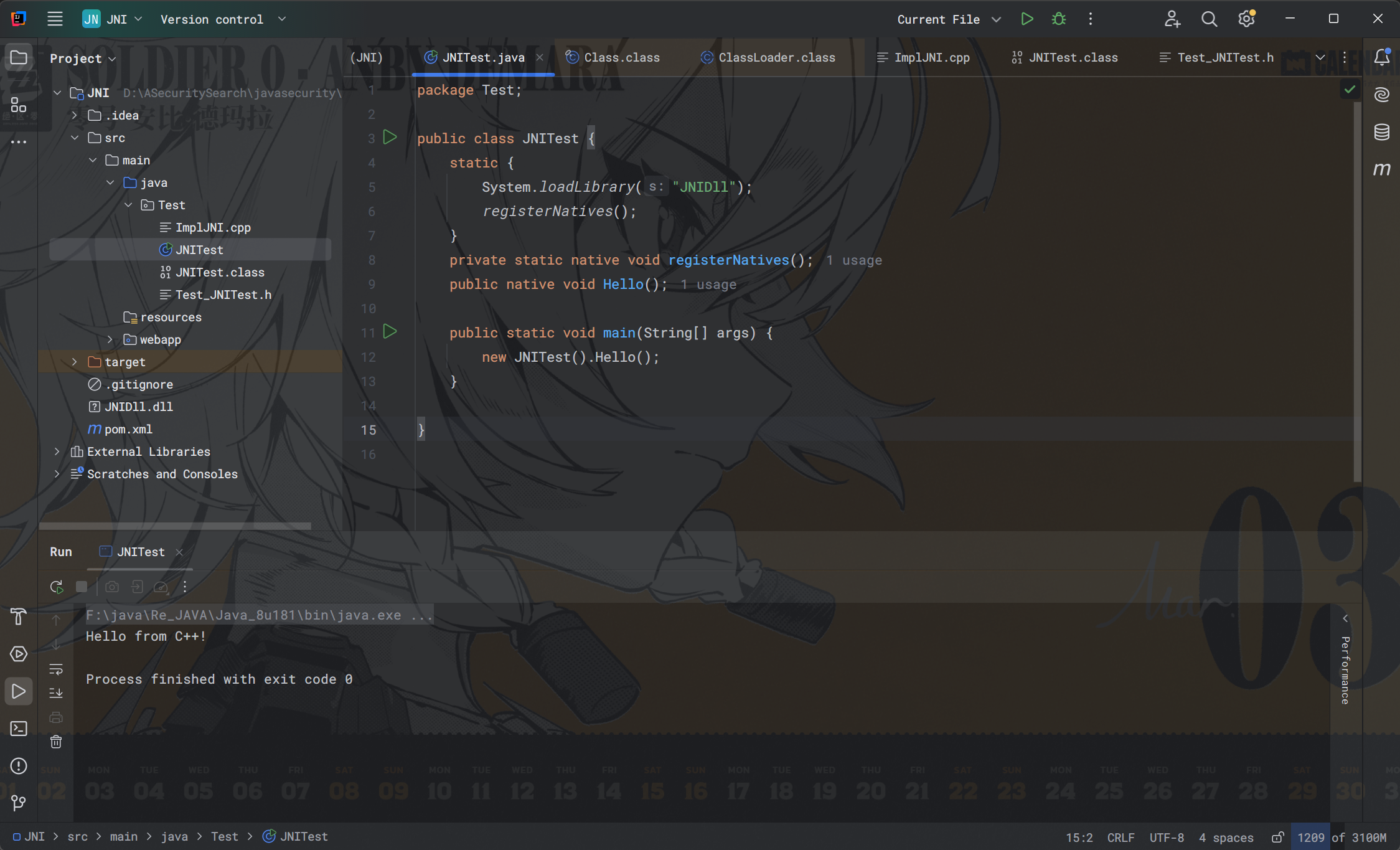
Task: Open the Maven tool window icon
Action: click(1381, 169)
